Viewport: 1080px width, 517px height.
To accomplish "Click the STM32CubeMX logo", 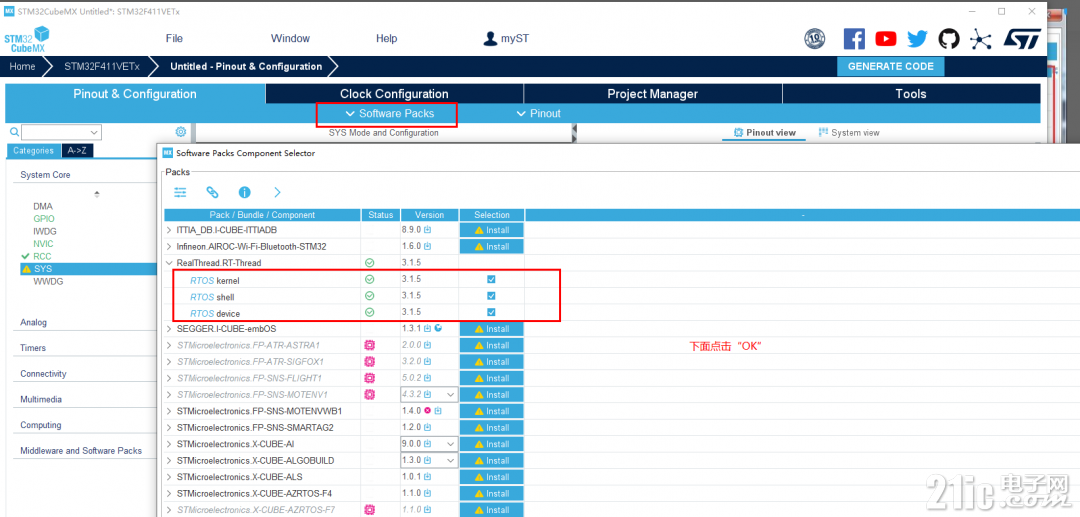I will click(x=27, y=40).
